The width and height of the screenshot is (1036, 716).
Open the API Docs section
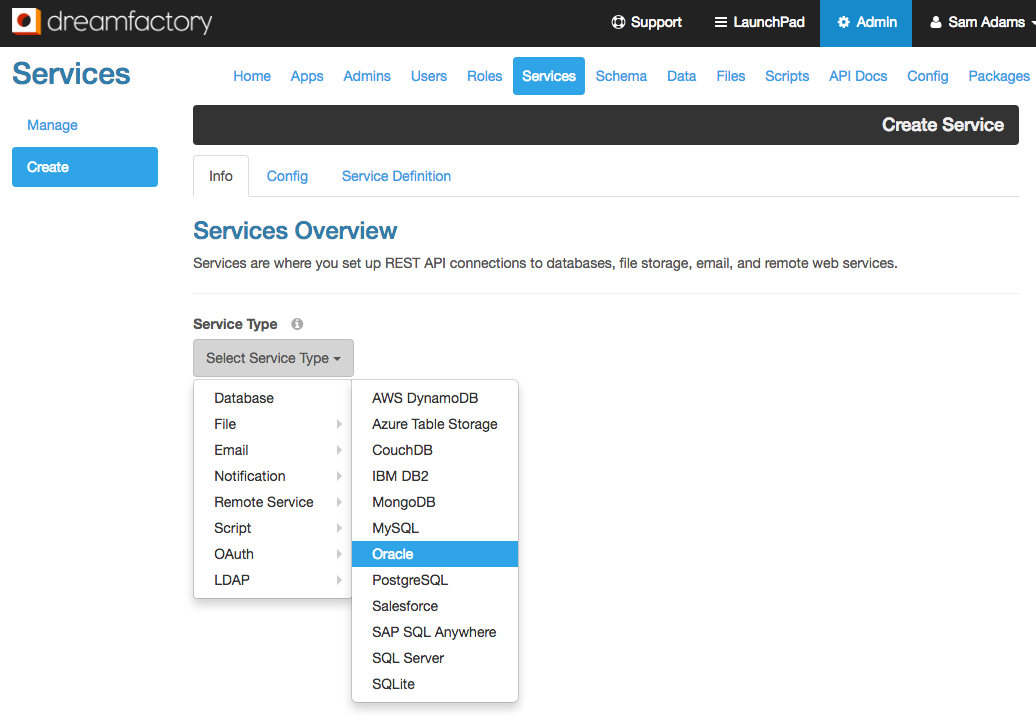pyautogui.click(x=857, y=76)
